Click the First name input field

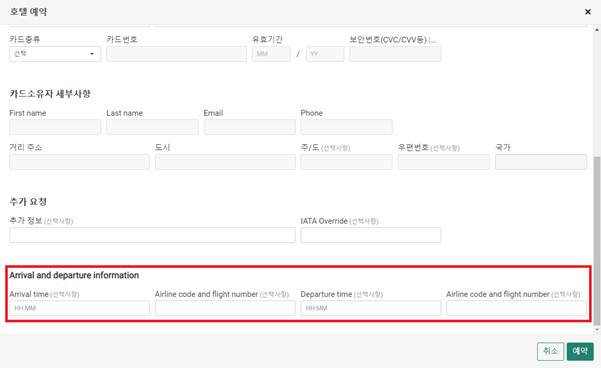pyautogui.click(x=55, y=127)
